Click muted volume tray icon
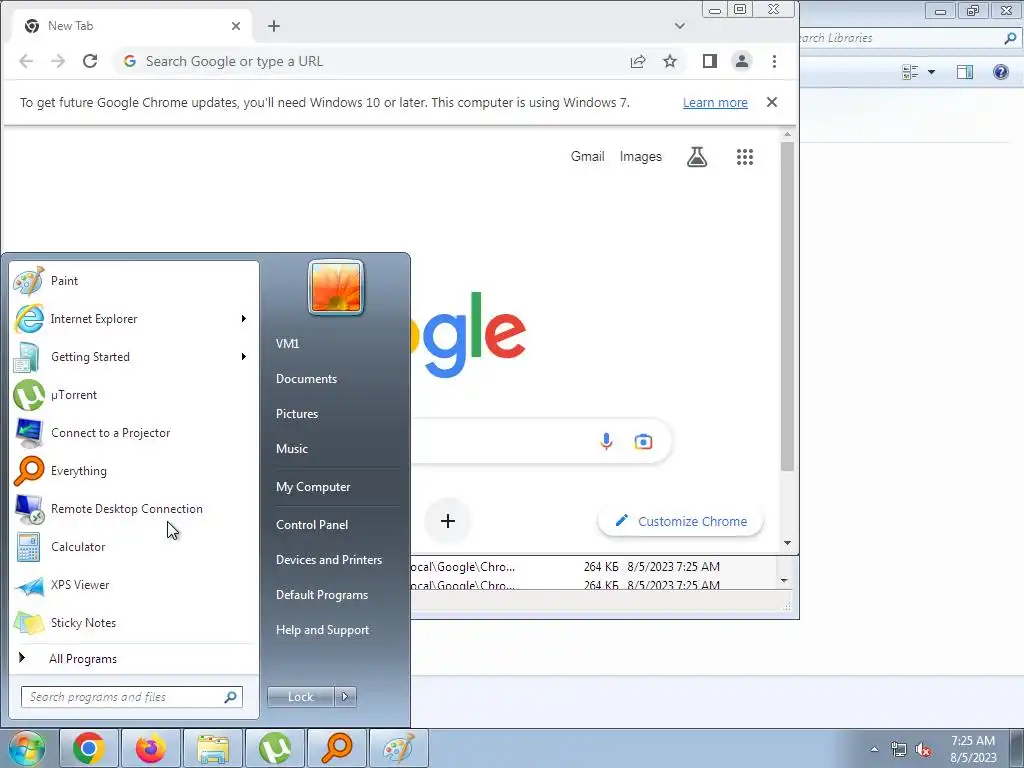This screenshot has height=768, width=1024. (923, 750)
